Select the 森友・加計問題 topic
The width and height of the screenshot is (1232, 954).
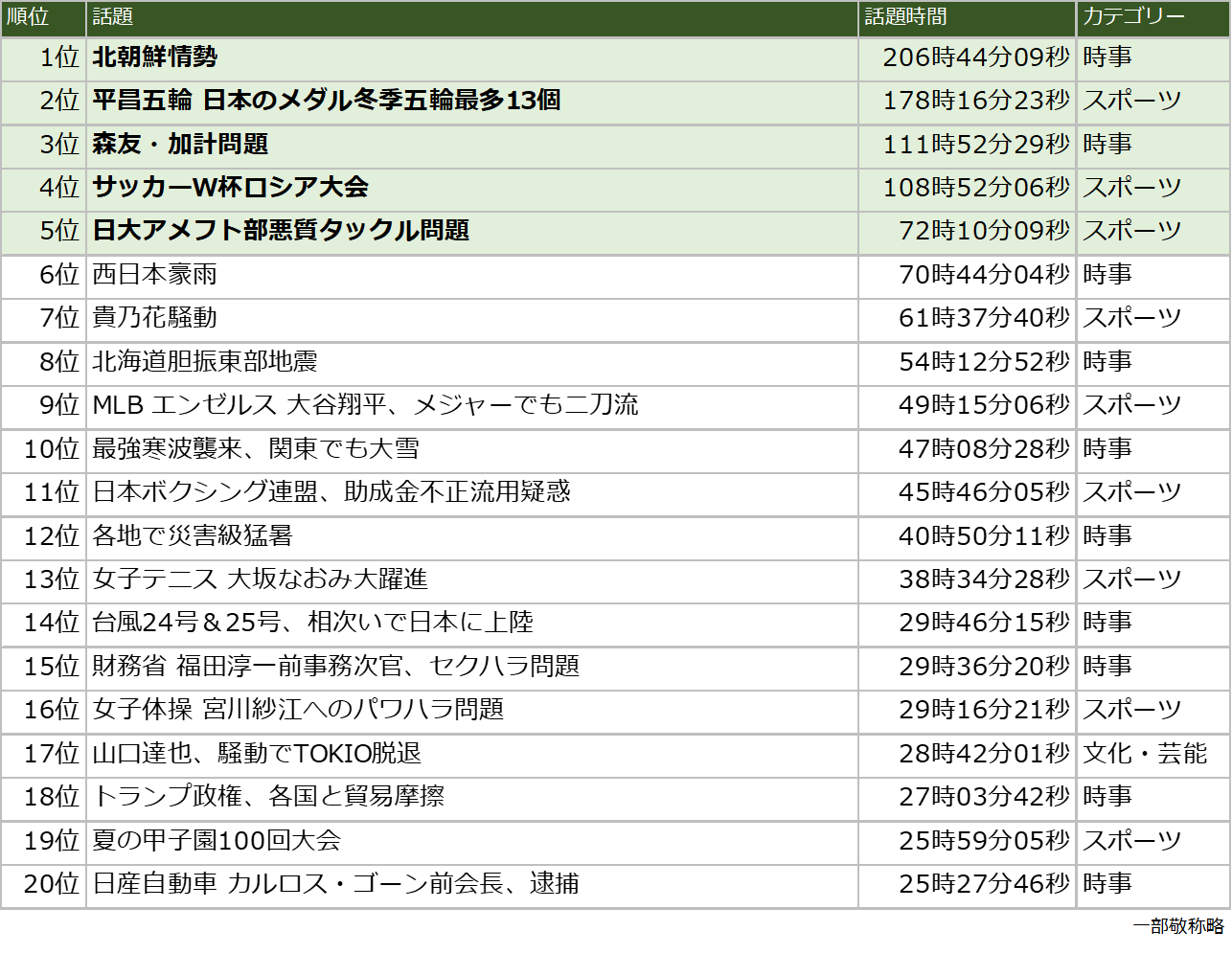(180, 145)
